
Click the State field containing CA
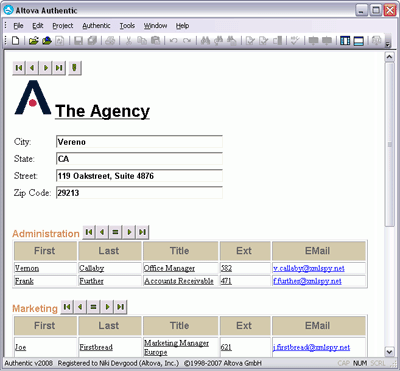pos(139,159)
